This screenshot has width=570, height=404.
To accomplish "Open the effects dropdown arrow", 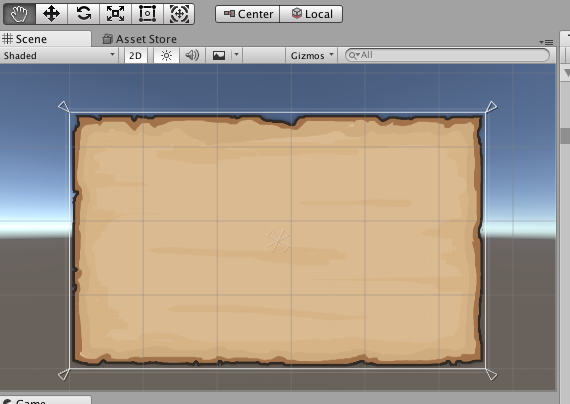I will [x=237, y=56].
